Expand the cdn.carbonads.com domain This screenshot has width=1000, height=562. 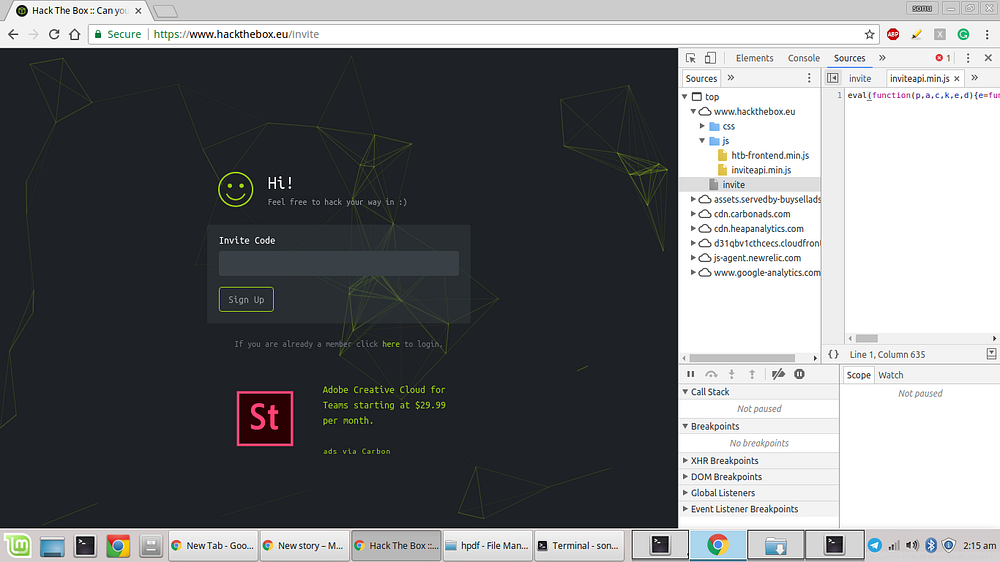pos(693,214)
